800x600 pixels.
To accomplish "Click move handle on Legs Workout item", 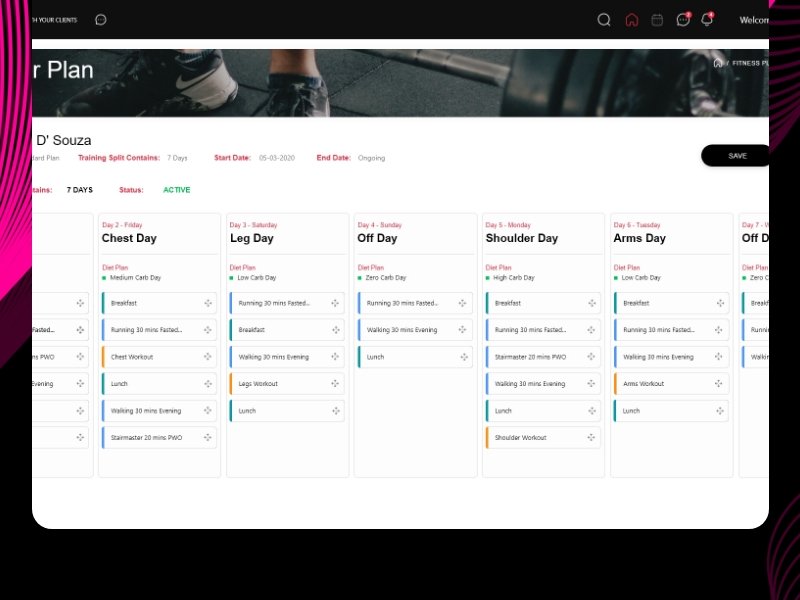I will pyautogui.click(x=336, y=384).
